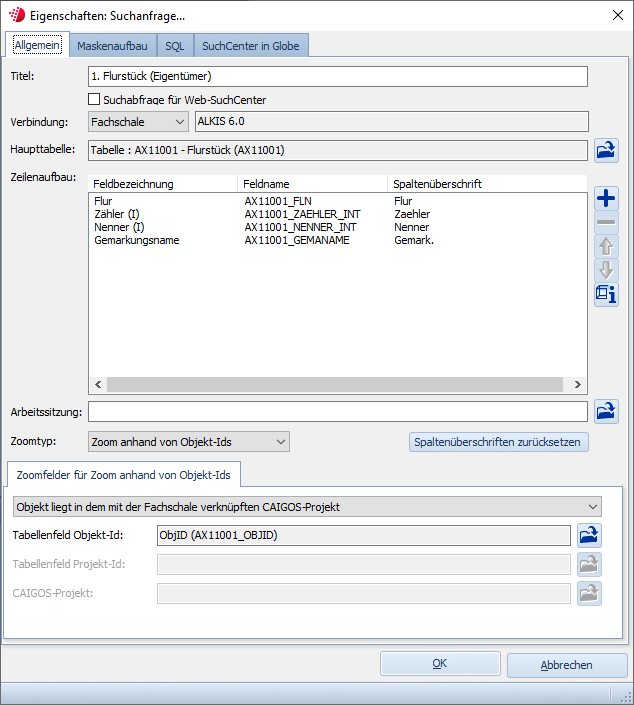634x705 pixels.
Task: Click the AX11001_FLN field name
Action: pyautogui.click(x=278, y=201)
